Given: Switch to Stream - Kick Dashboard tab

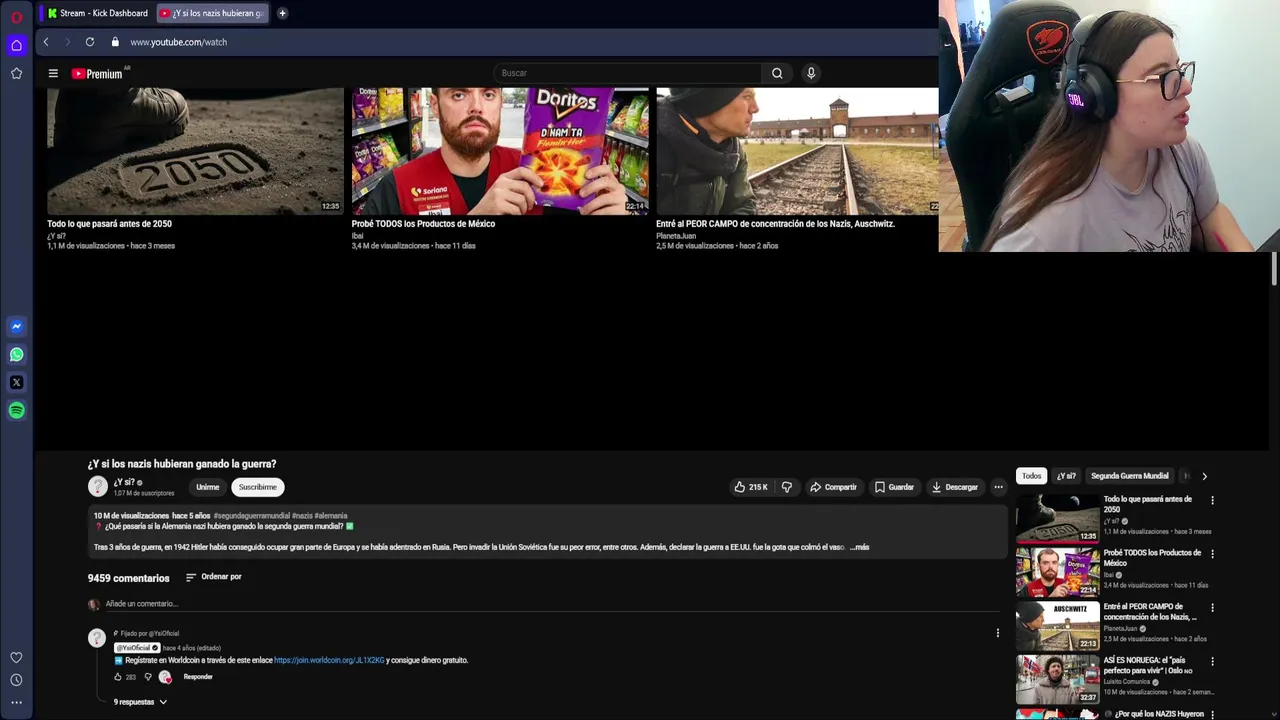Looking at the screenshot, I should tap(98, 13).
